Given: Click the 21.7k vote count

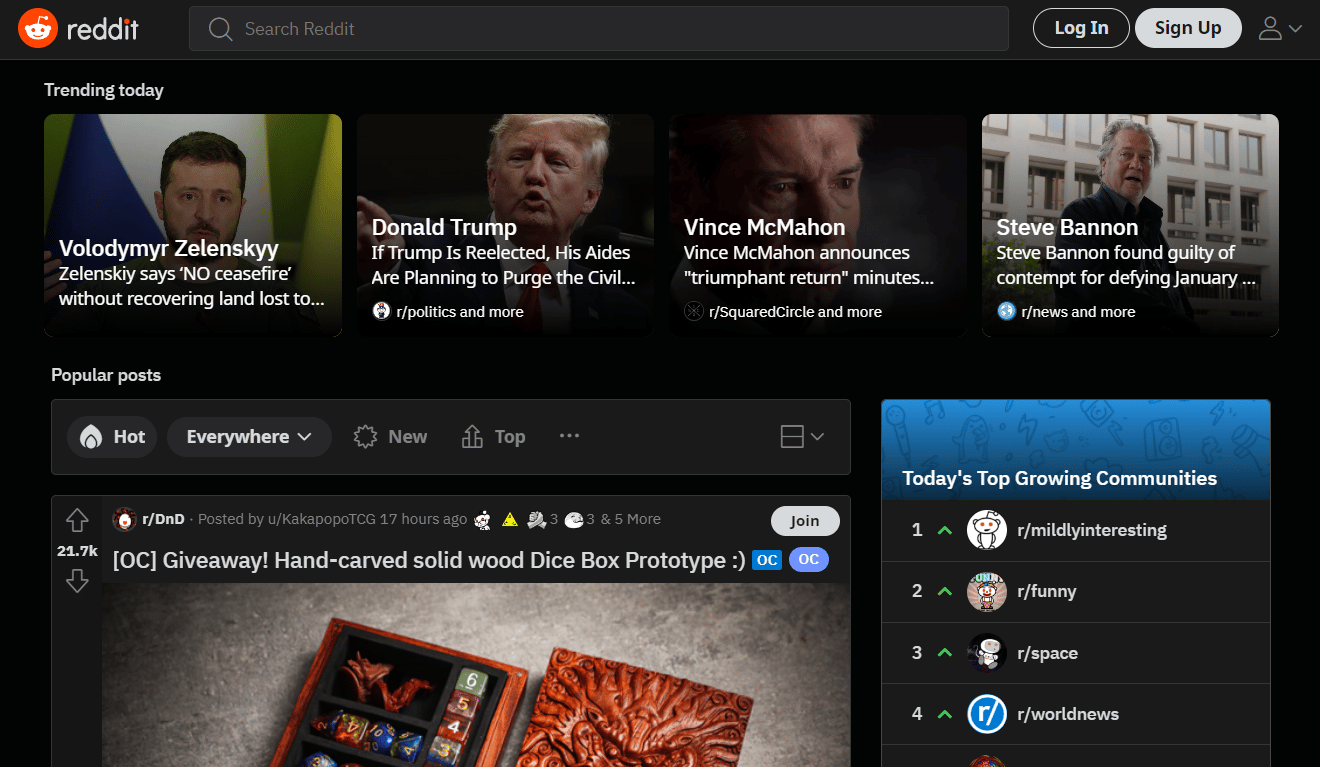Looking at the screenshot, I should pyautogui.click(x=77, y=551).
